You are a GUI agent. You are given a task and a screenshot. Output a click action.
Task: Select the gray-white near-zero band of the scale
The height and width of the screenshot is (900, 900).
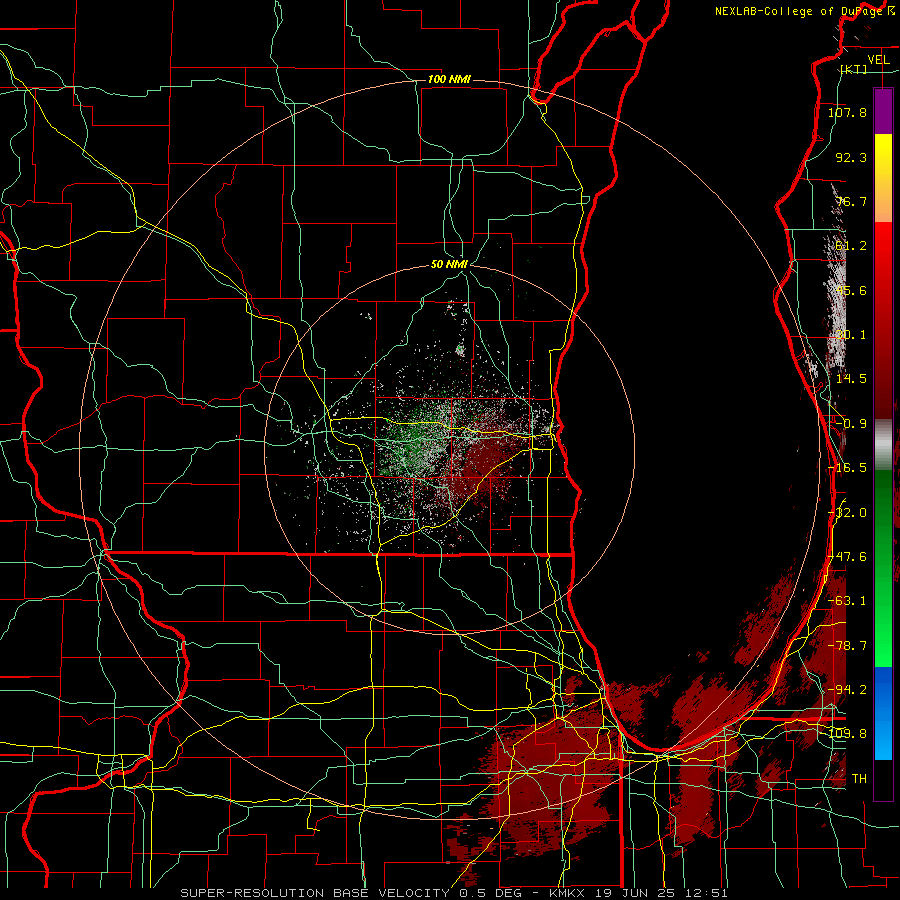883,445
